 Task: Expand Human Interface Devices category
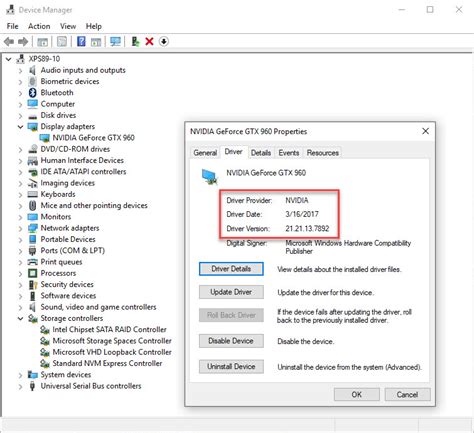20,161
